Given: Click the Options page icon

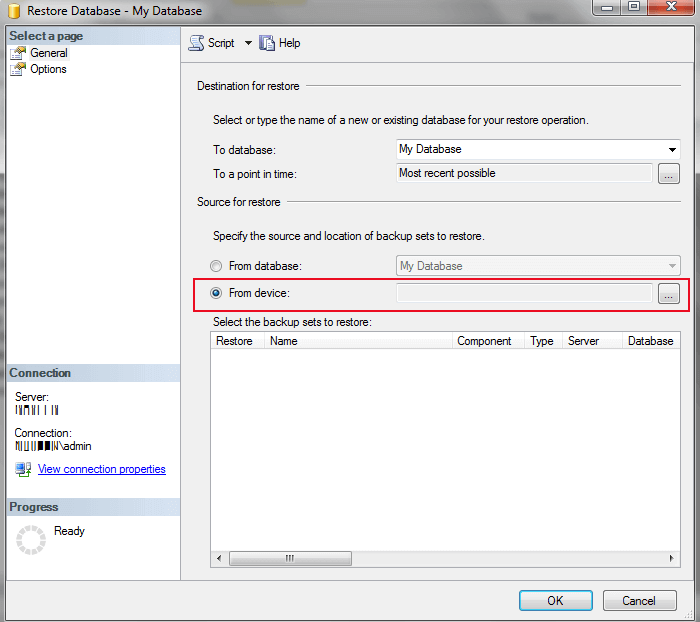Looking at the screenshot, I should click(18, 69).
